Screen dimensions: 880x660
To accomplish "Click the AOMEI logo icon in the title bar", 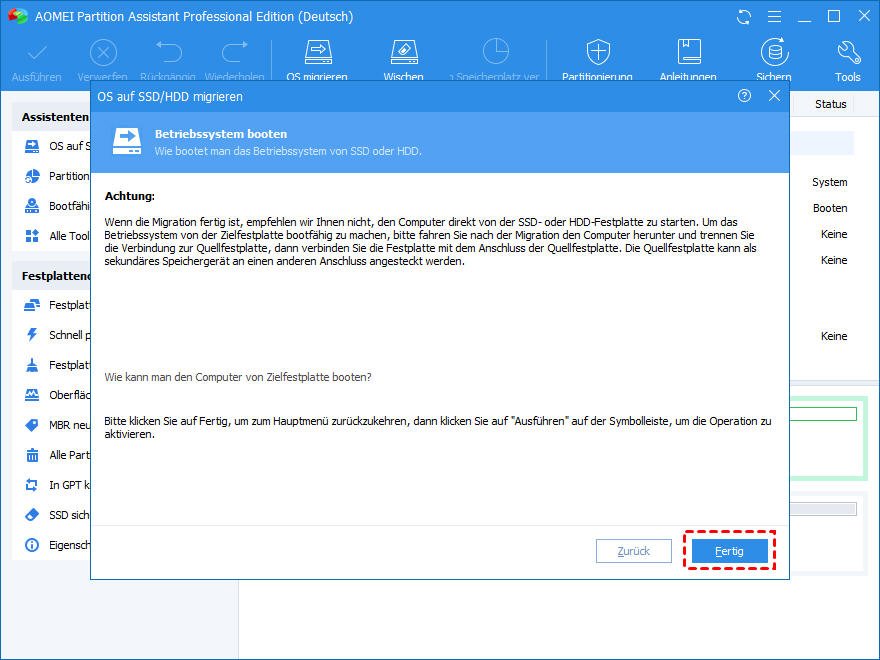I will [x=17, y=16].
